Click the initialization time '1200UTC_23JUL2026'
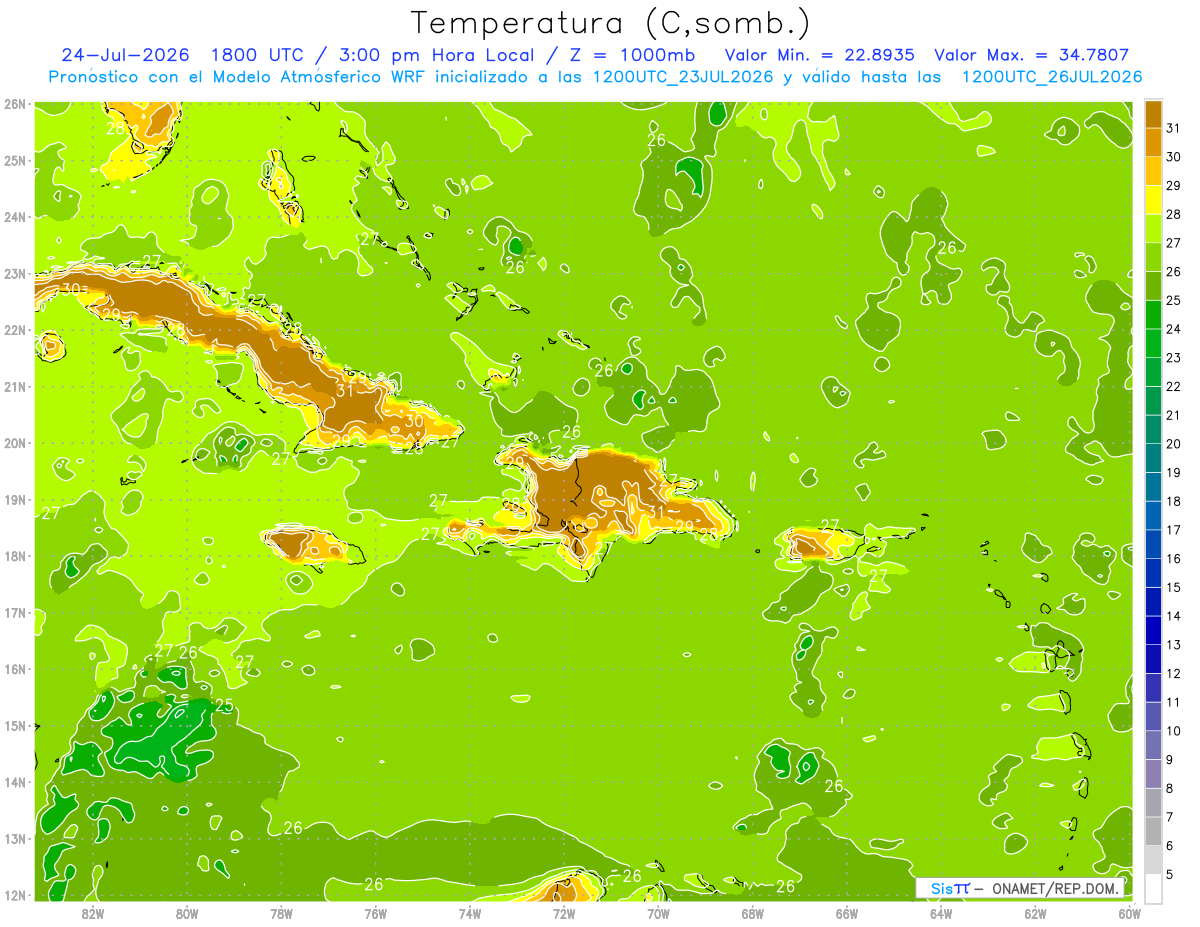Viewport: 1200px width, 927px height. (x=683, y=77)
